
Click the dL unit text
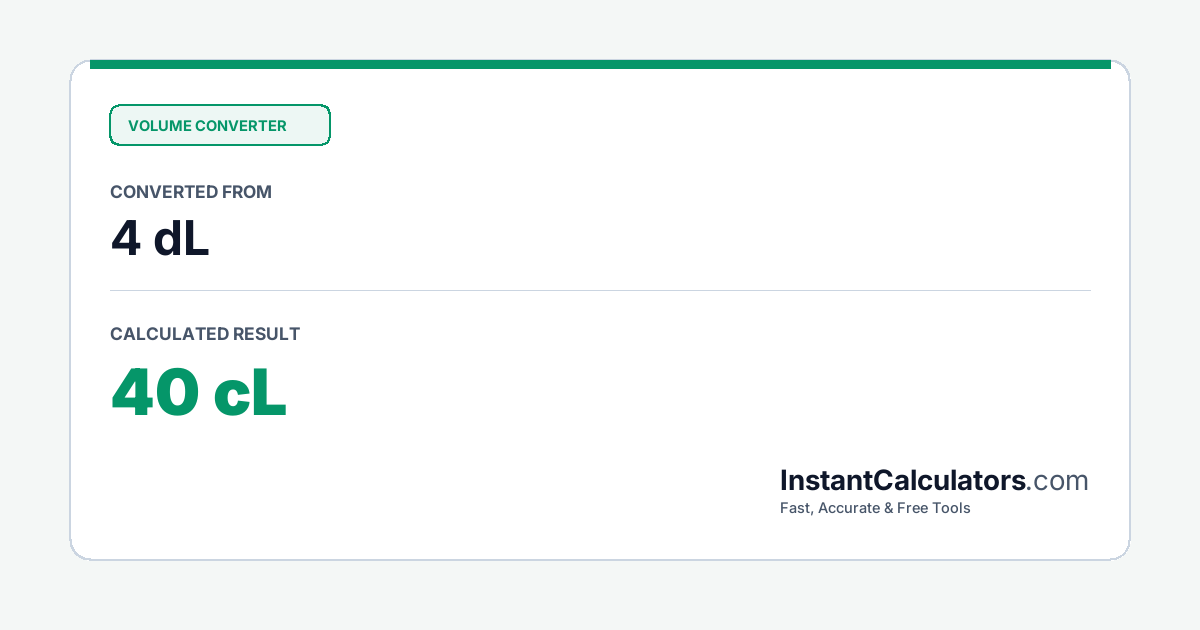pos(181,239)
